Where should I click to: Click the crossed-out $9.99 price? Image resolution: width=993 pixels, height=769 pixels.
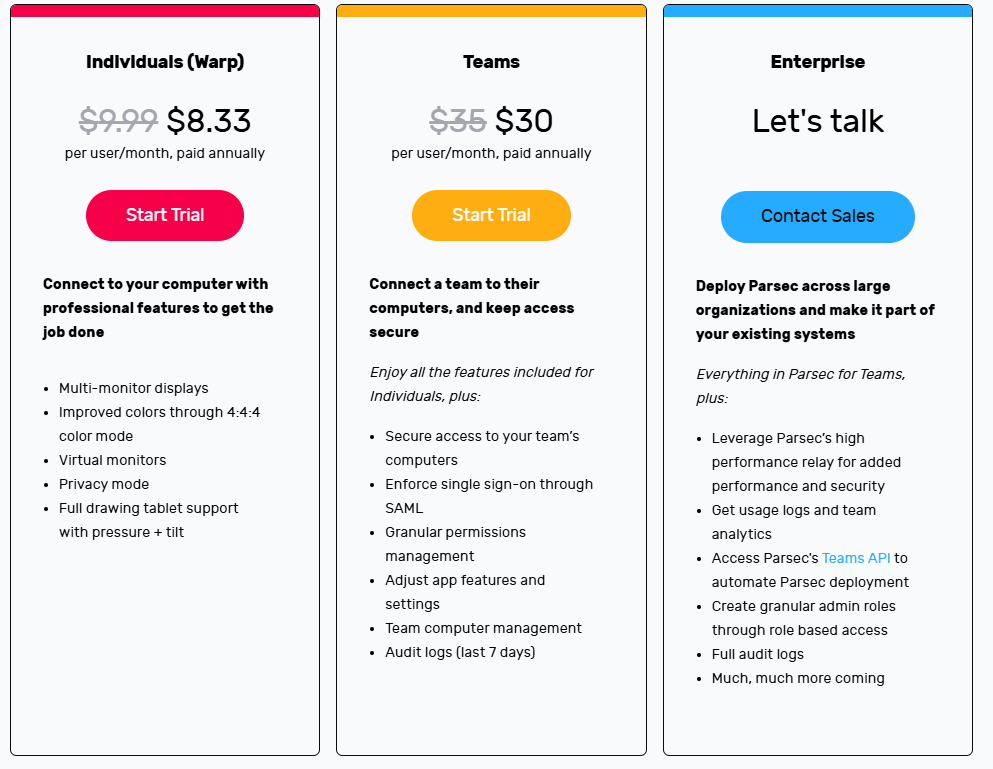tap(118, 120)
